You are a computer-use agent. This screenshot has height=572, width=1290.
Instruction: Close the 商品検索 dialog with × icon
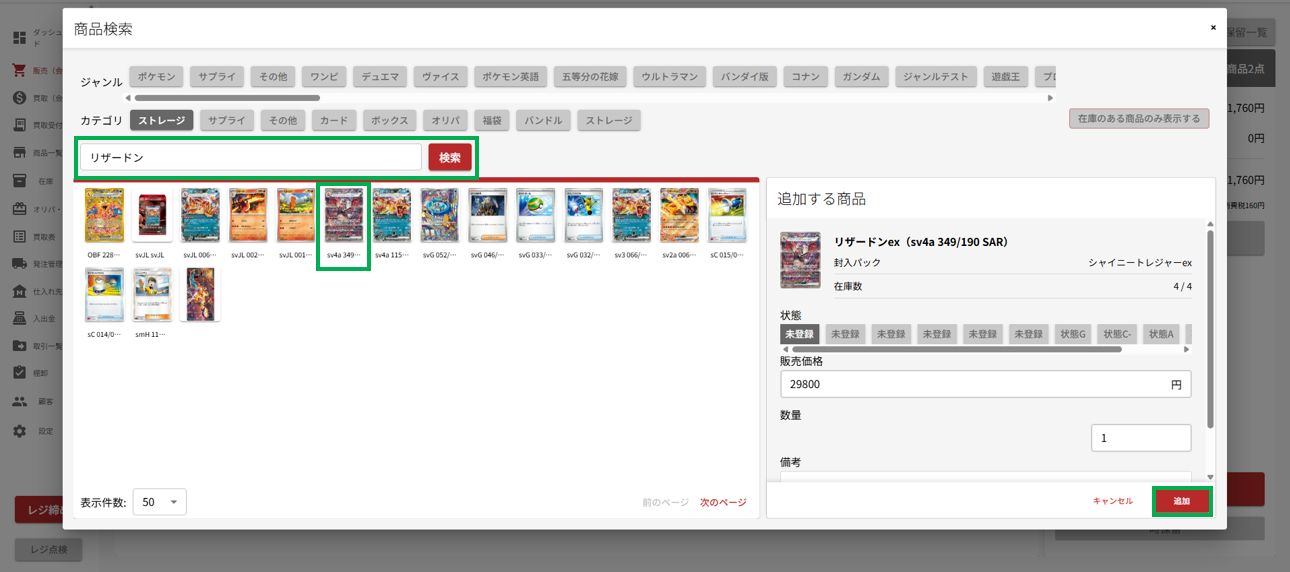(1213, 28)
